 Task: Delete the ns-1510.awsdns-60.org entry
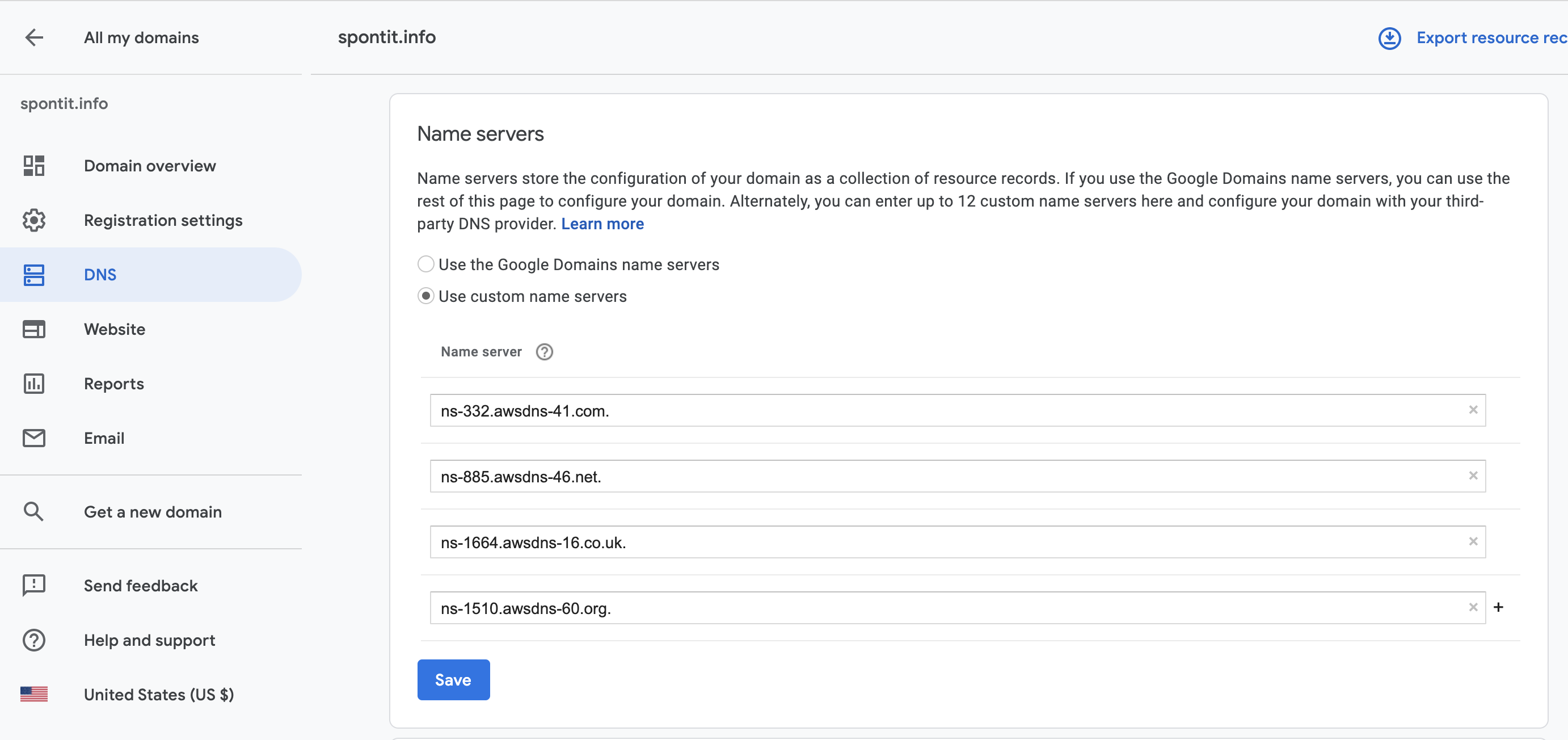tap(1473, 607)
